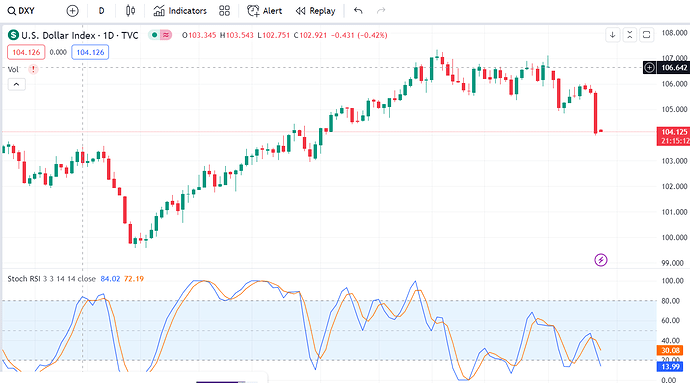Click the blue buy price 104.126

click(x=90, y=52)
